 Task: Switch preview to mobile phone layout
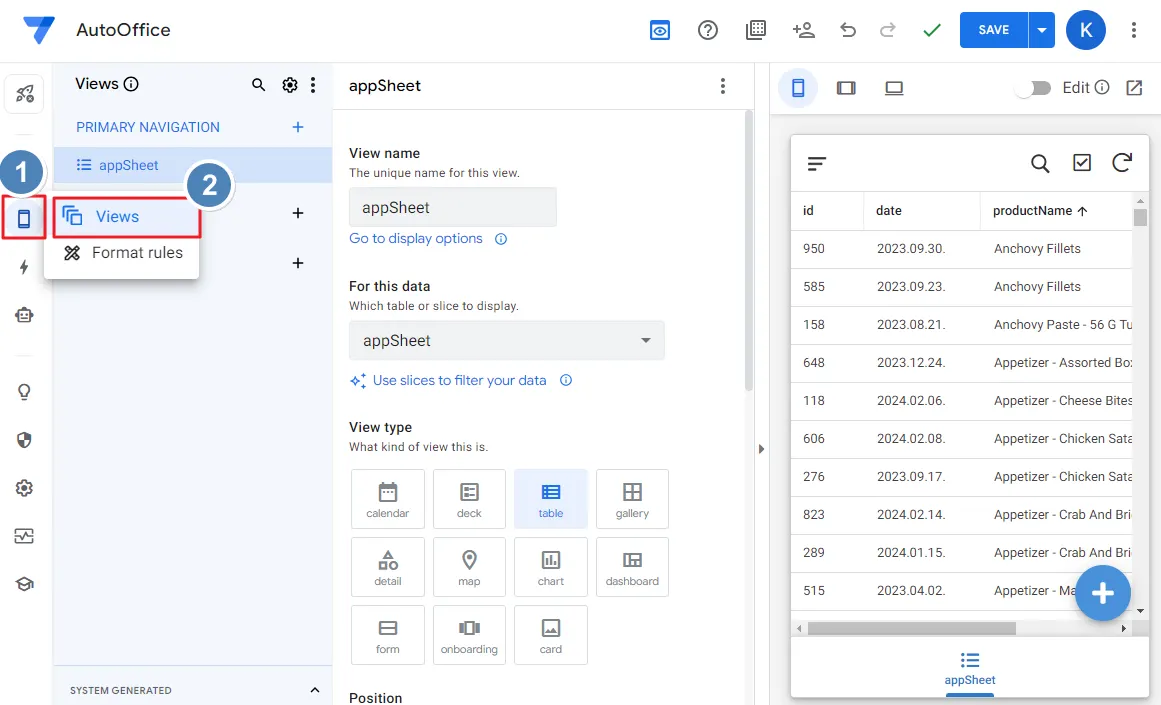(x=798, y=88)
